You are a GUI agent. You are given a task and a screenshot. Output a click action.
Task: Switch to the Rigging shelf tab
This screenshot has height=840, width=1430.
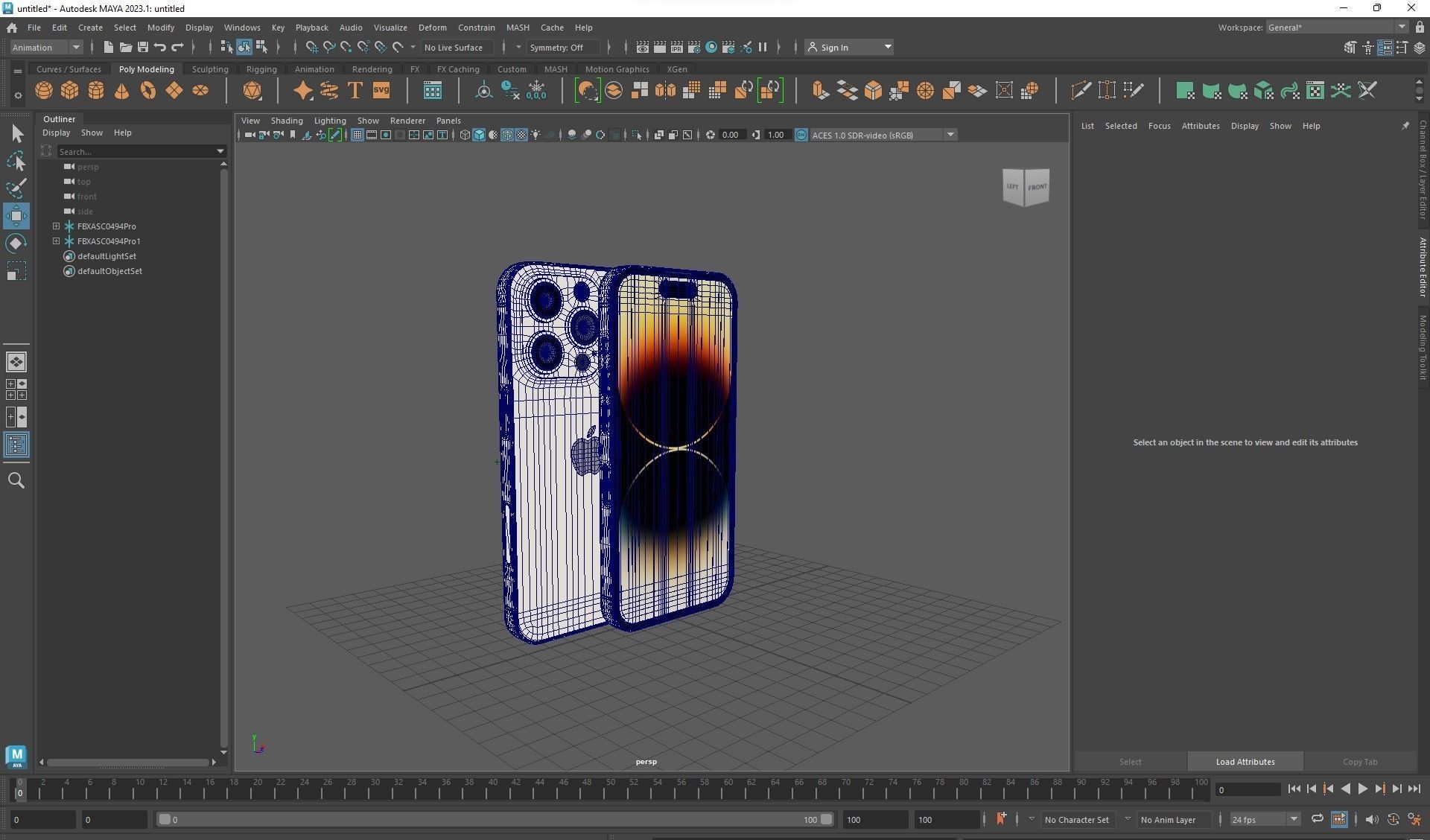coord(261,69)
